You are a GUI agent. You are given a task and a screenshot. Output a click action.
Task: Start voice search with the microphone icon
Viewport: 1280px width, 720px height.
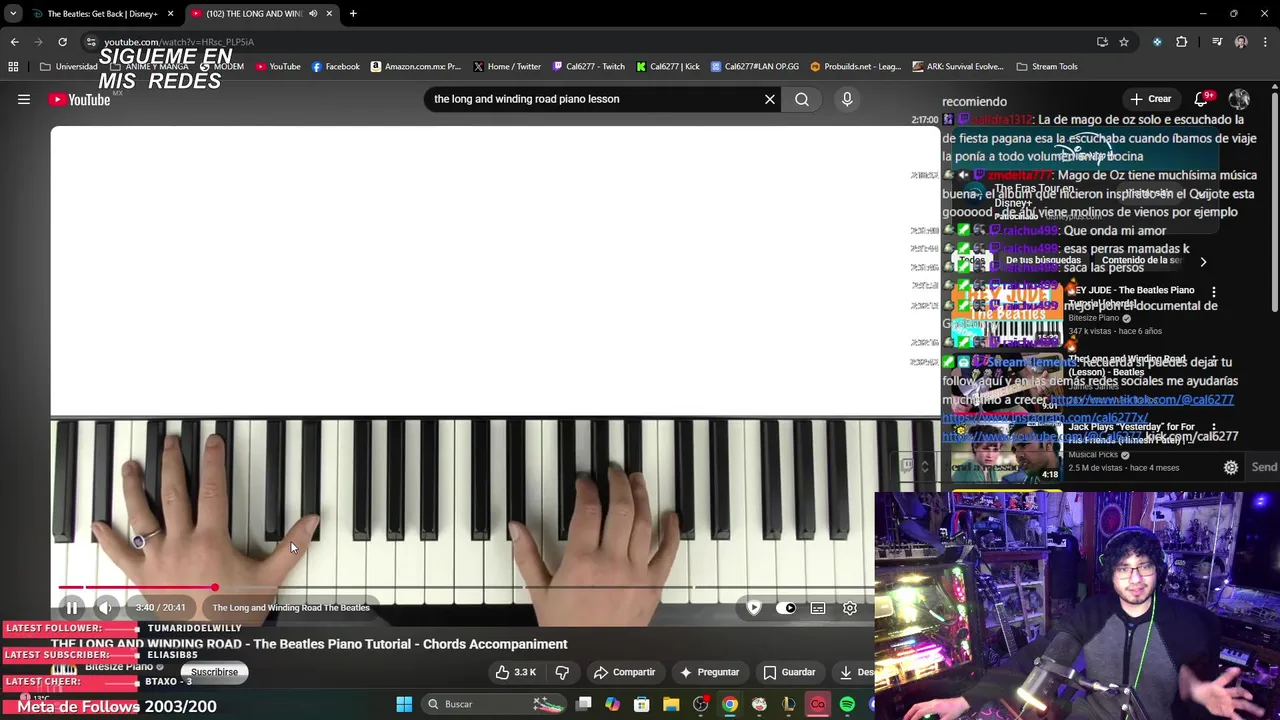coord(847,99)
